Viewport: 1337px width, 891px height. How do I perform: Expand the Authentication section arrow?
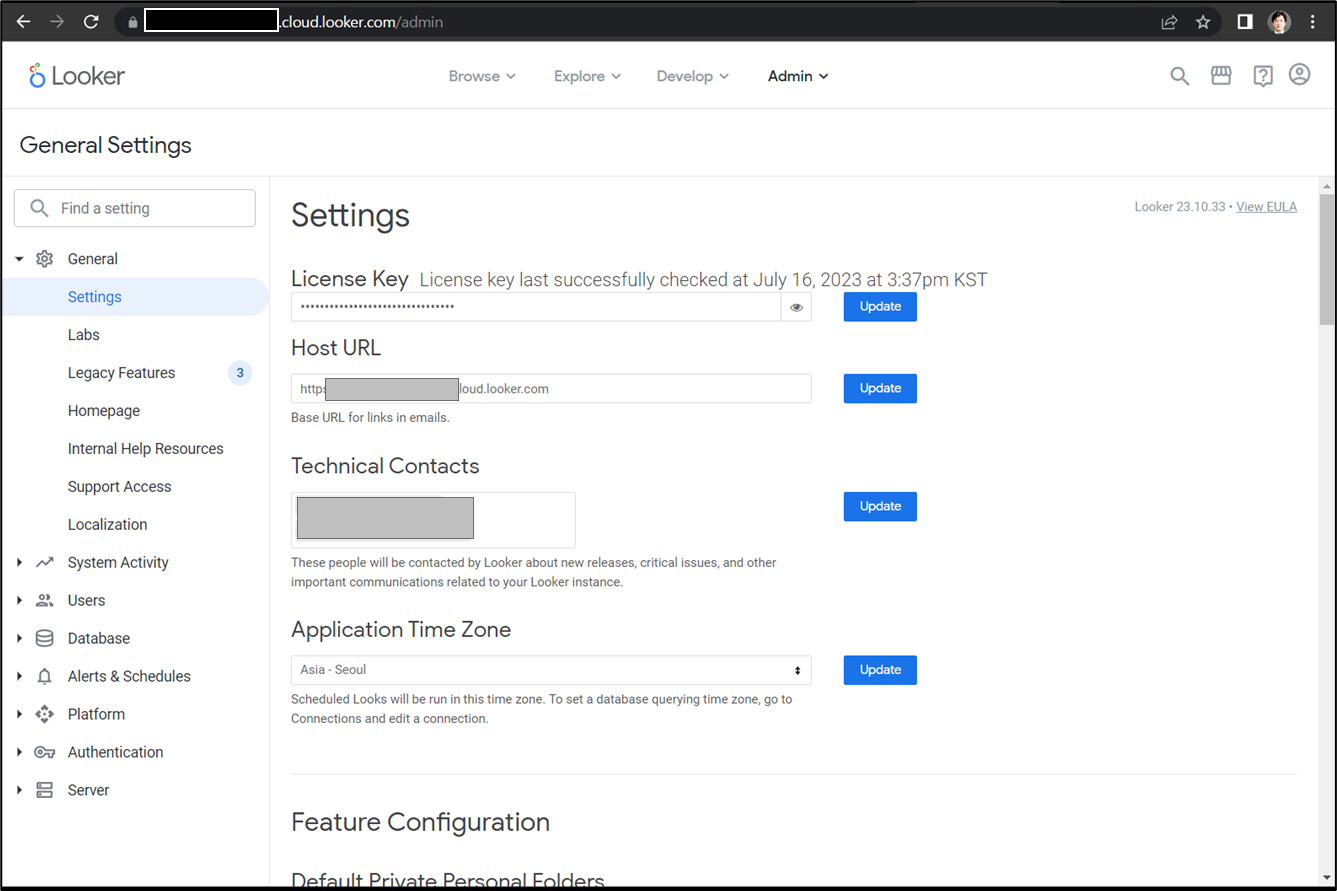click(x=19, y=752)
